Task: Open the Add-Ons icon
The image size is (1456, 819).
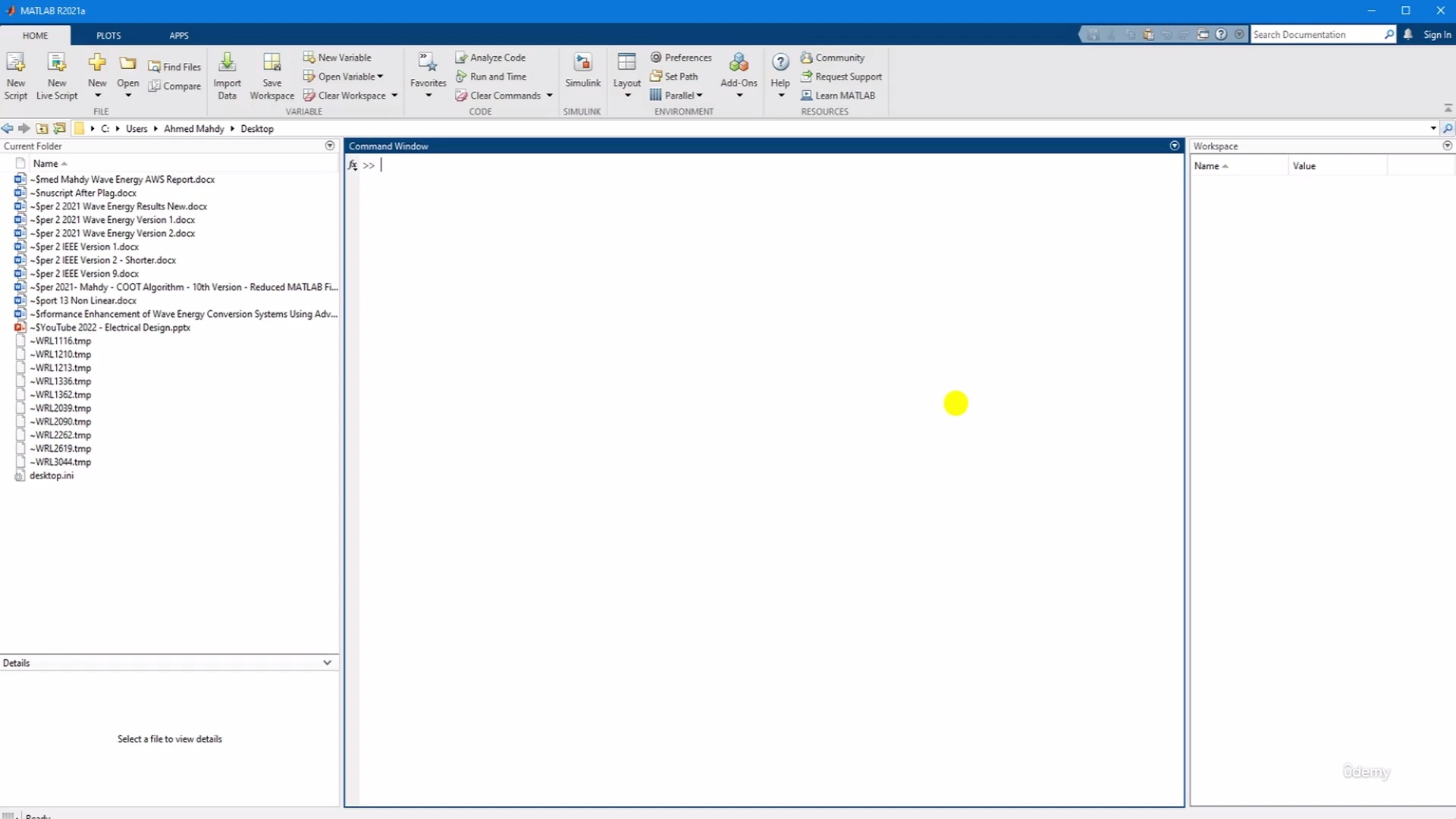Action: tap(739, 63)
